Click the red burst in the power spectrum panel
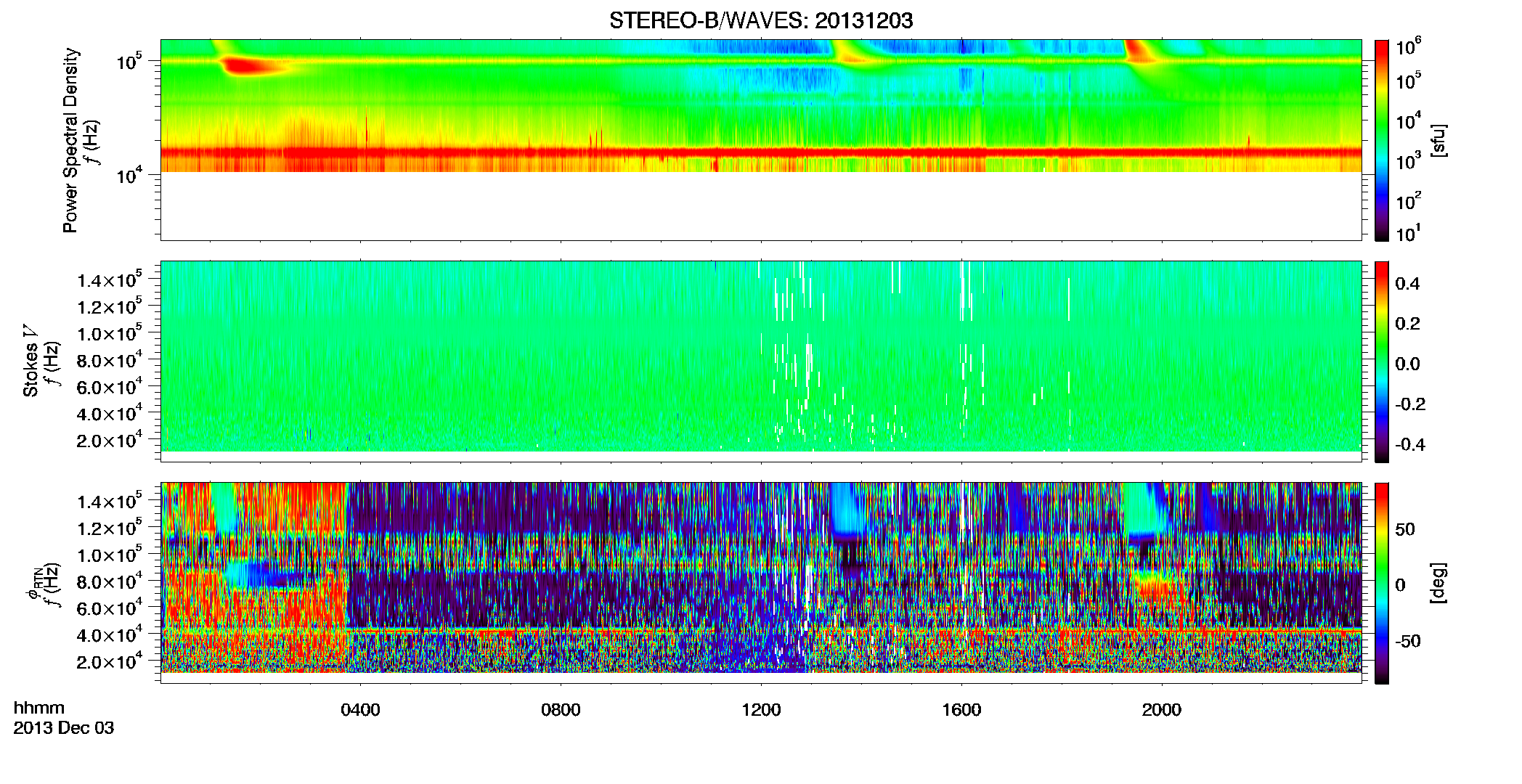The height and width of the screenshot is (784, 1522). tap(246, 66)
